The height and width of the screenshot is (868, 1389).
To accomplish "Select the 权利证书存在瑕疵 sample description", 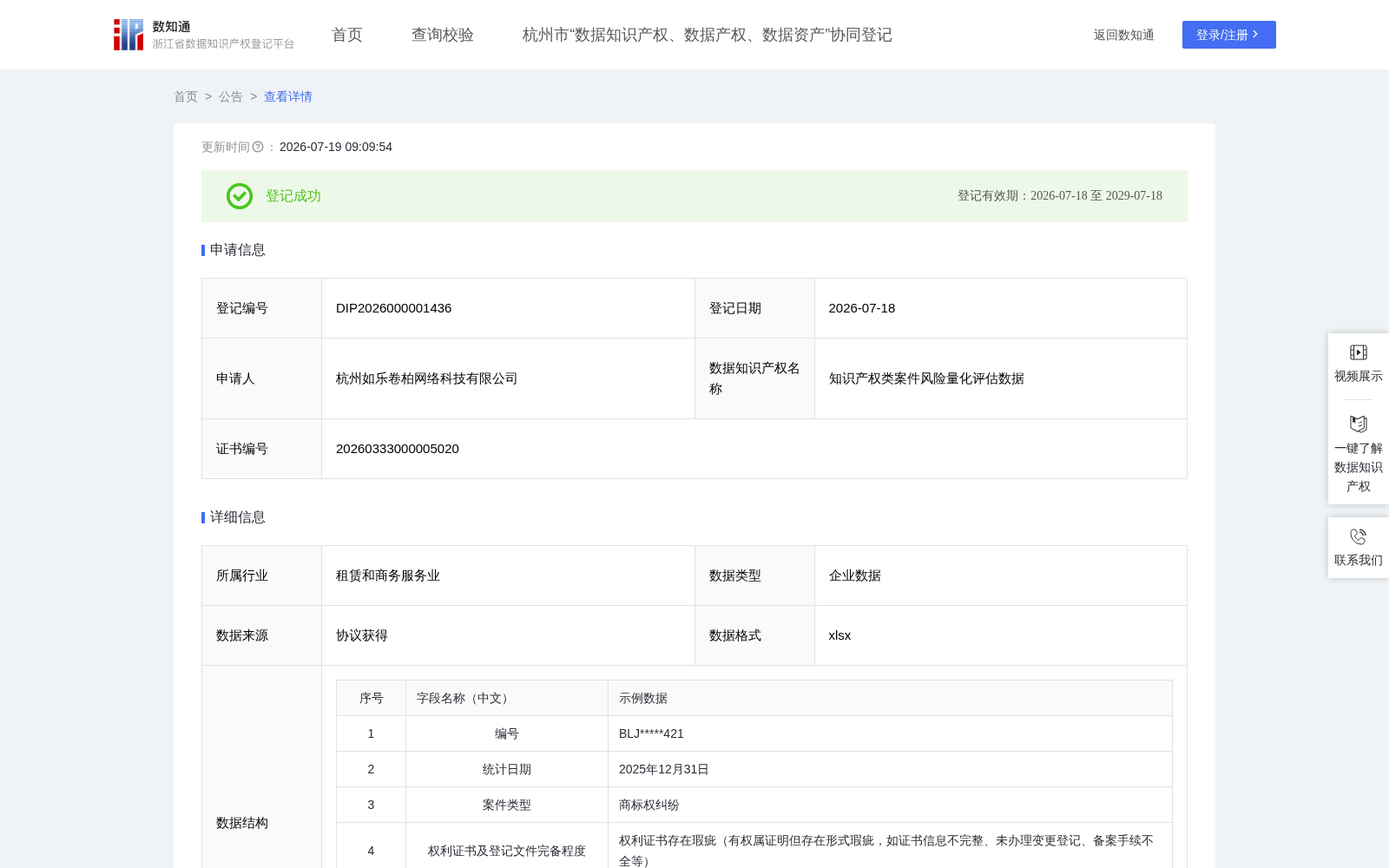I will (886, 851).
